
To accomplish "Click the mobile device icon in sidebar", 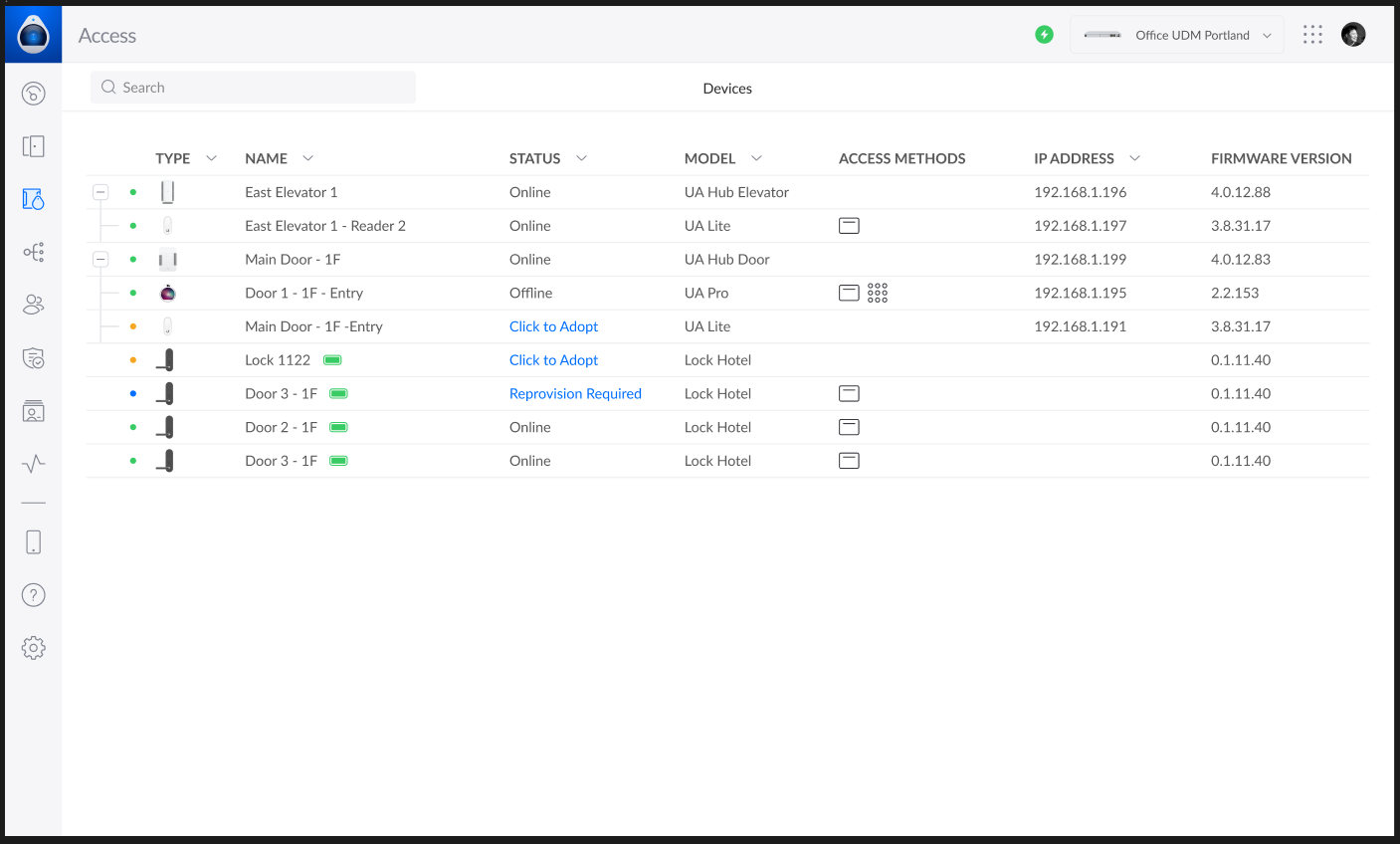I will (x=33, y=542).
